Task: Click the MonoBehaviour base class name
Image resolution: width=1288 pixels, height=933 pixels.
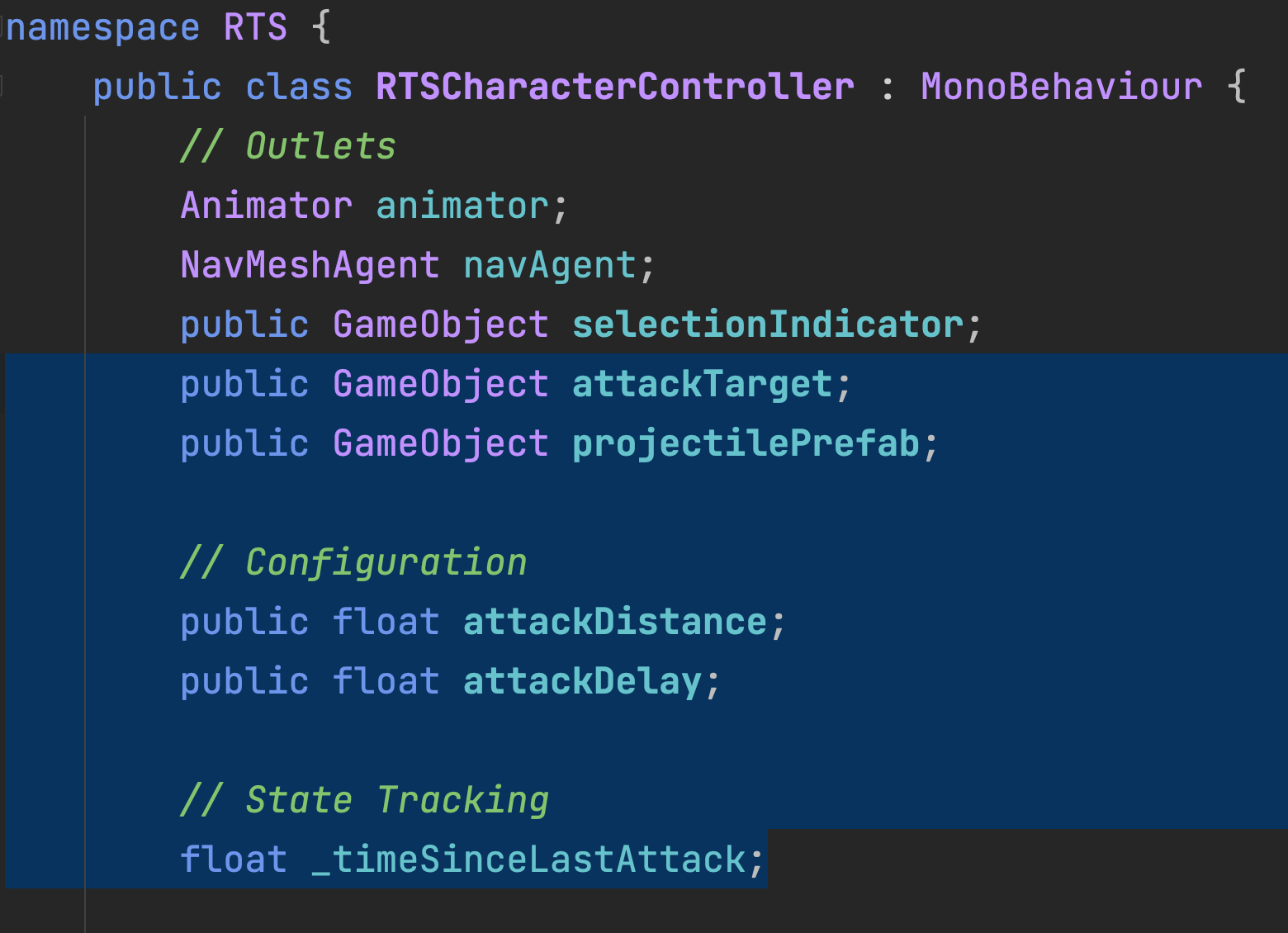Action: [x=1061, y=87]
